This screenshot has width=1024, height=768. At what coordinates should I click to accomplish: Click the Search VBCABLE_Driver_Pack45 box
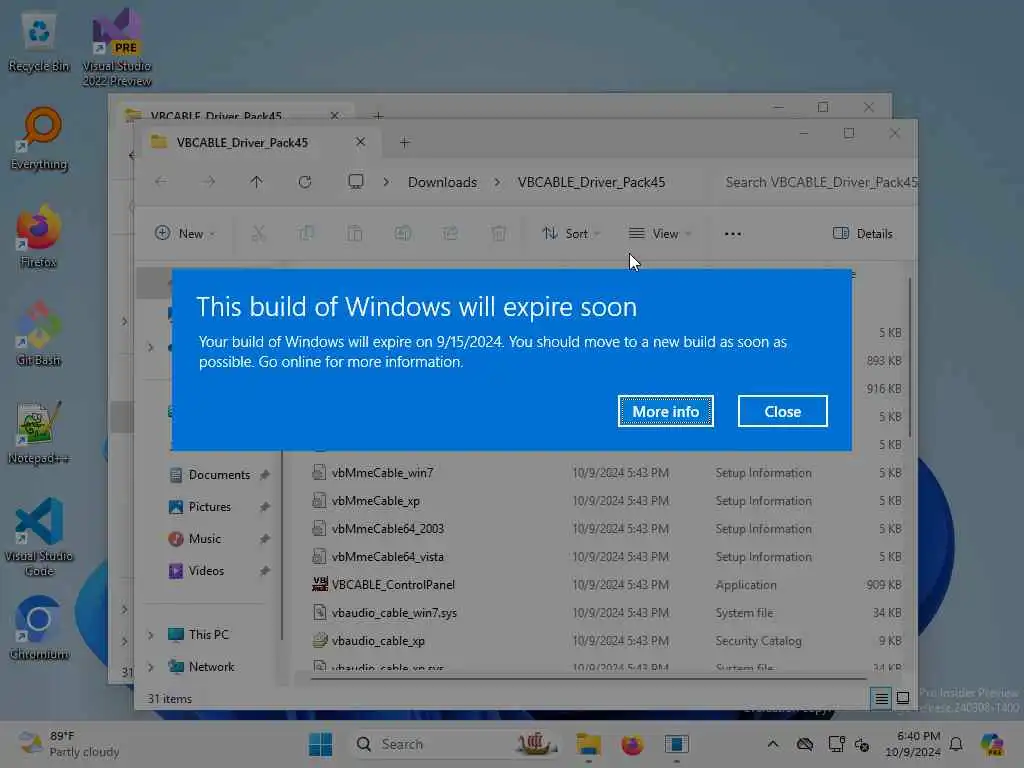(x=813, y=182)
